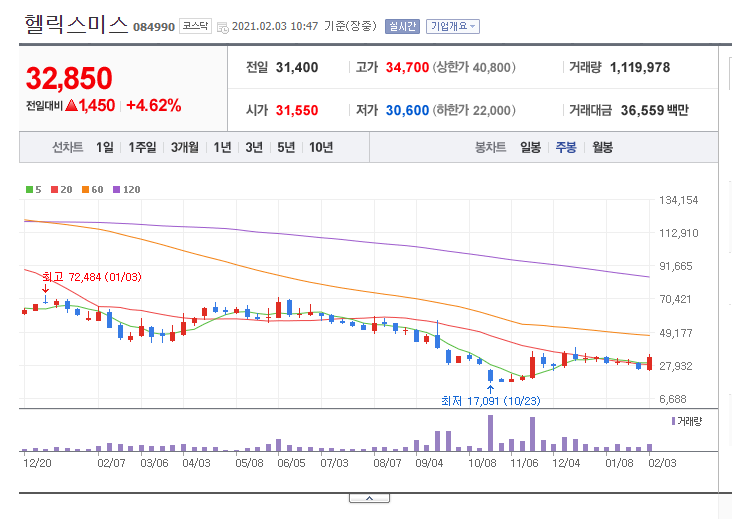Click the purple 거래량 volume legend marker
Screen dimensions: 732x519
673,421
